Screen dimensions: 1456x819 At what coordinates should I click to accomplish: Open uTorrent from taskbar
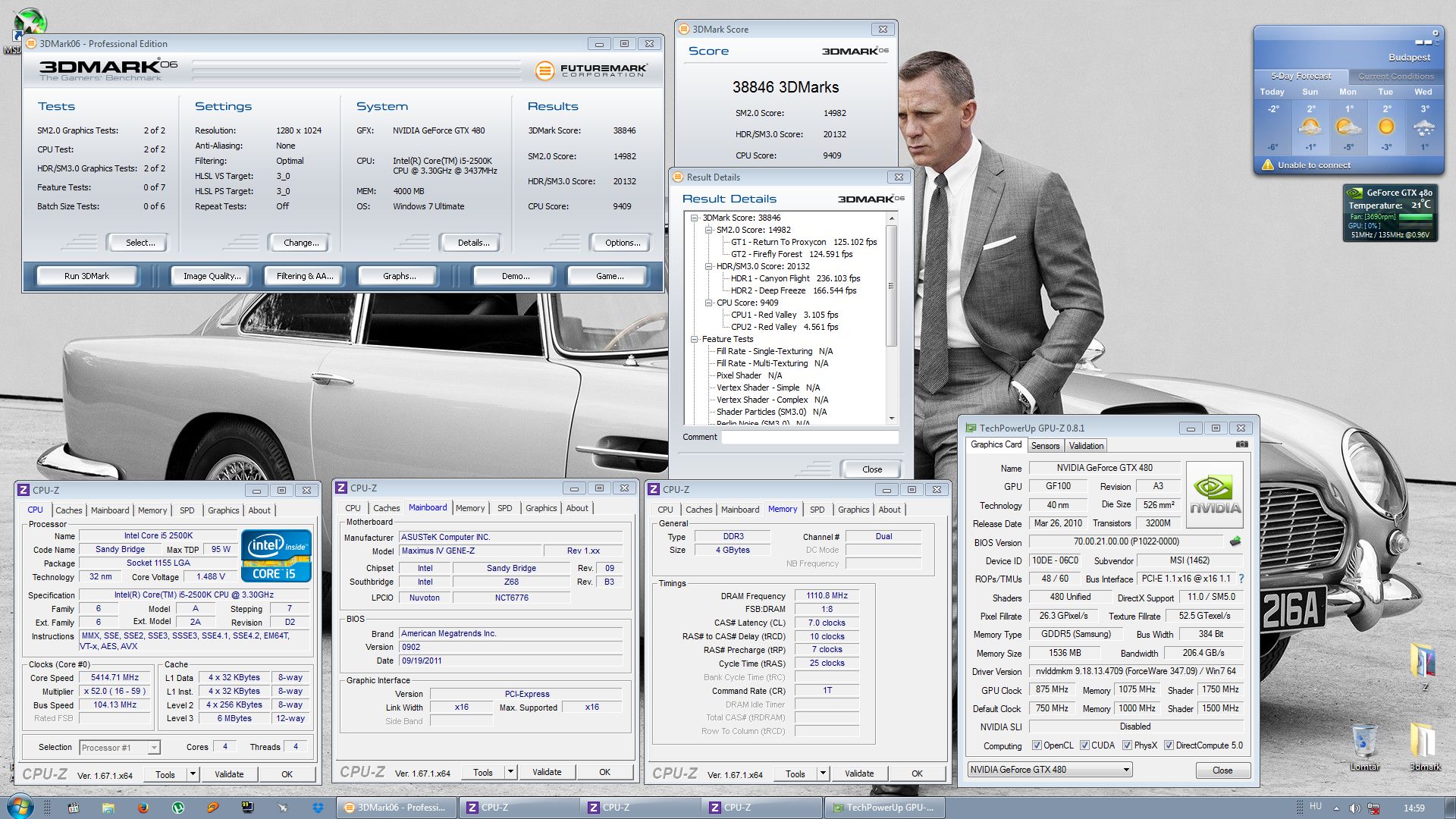(178, 808)
